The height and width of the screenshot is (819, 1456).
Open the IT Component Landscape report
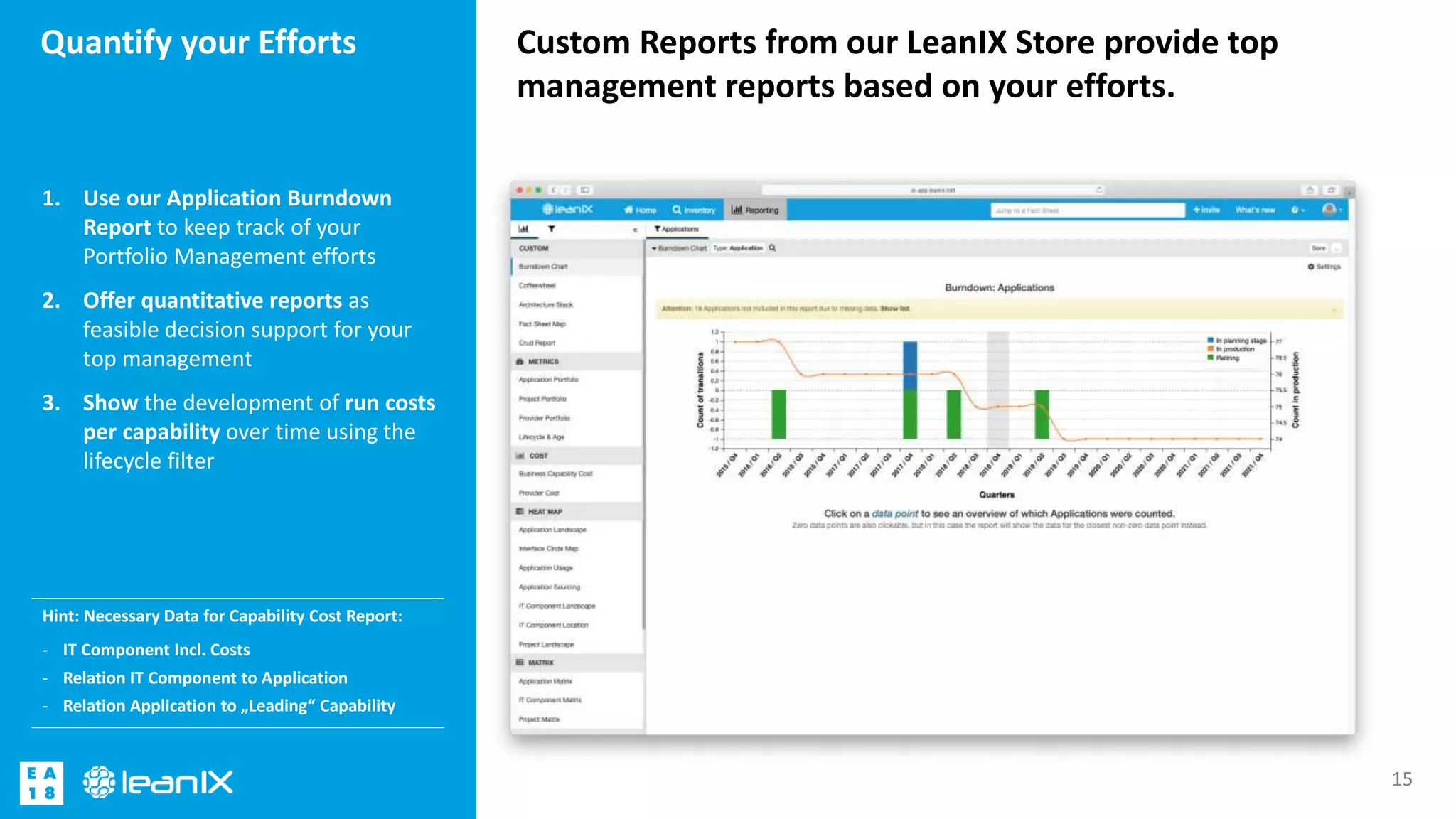click(x=557, y=606)
